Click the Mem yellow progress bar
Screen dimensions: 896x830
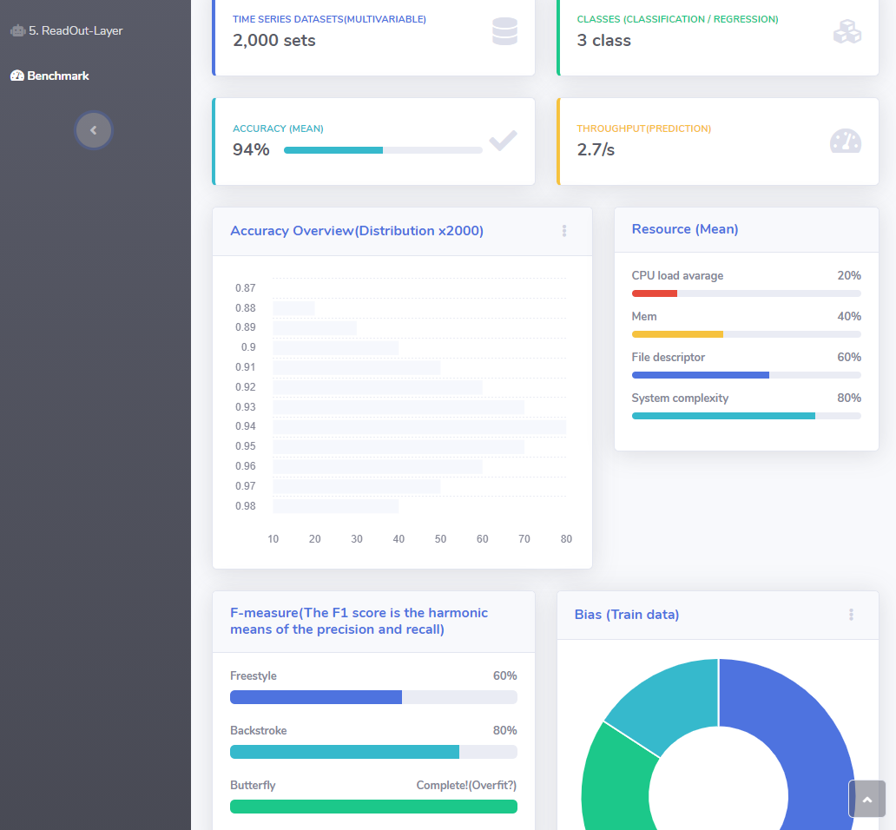click(677, 334)
